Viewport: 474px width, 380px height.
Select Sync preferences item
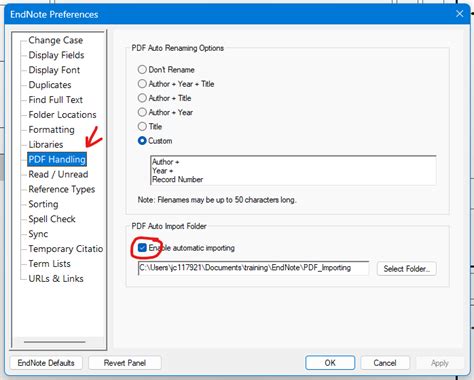pyautogui.click(x=38, y=234)
